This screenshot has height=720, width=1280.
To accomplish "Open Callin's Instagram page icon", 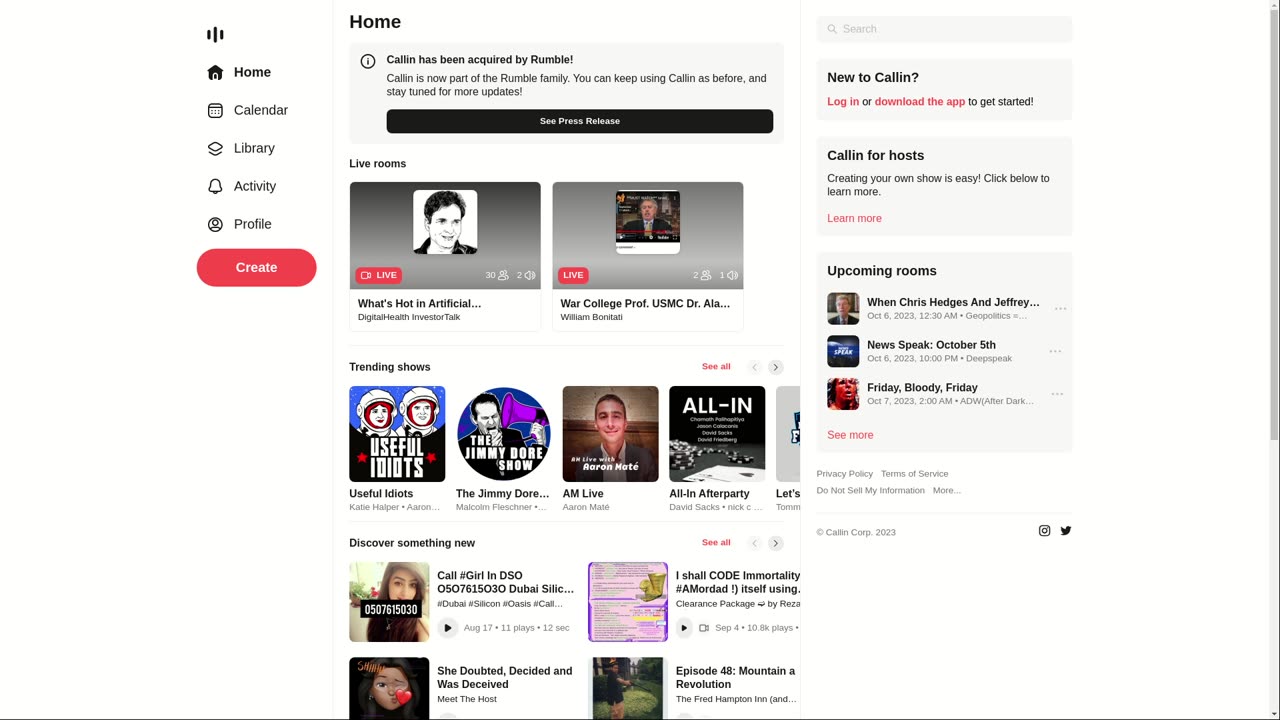I will 1044,531.
